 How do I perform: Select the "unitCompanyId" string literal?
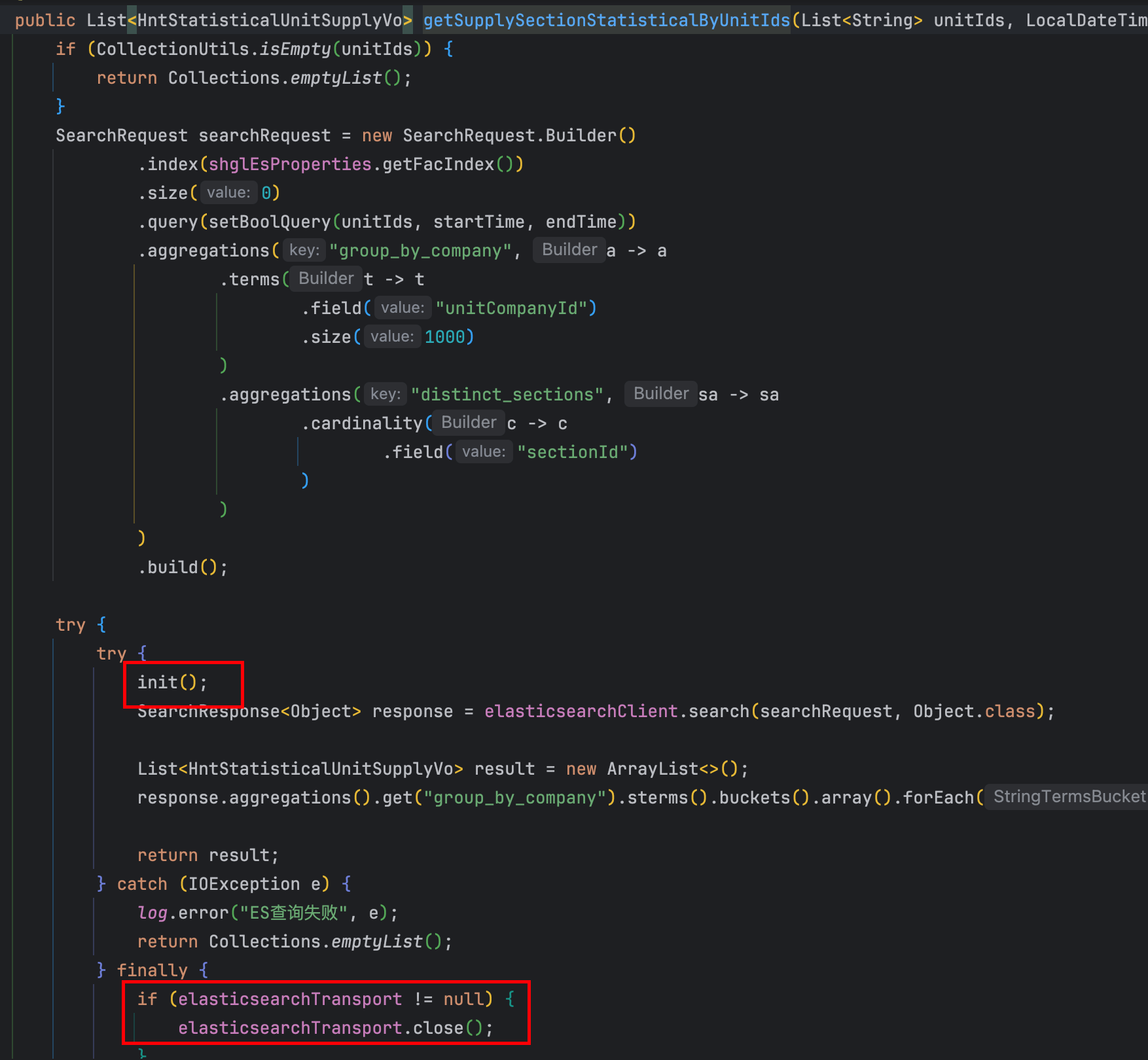pyautogui.click(x=516, y=308)
